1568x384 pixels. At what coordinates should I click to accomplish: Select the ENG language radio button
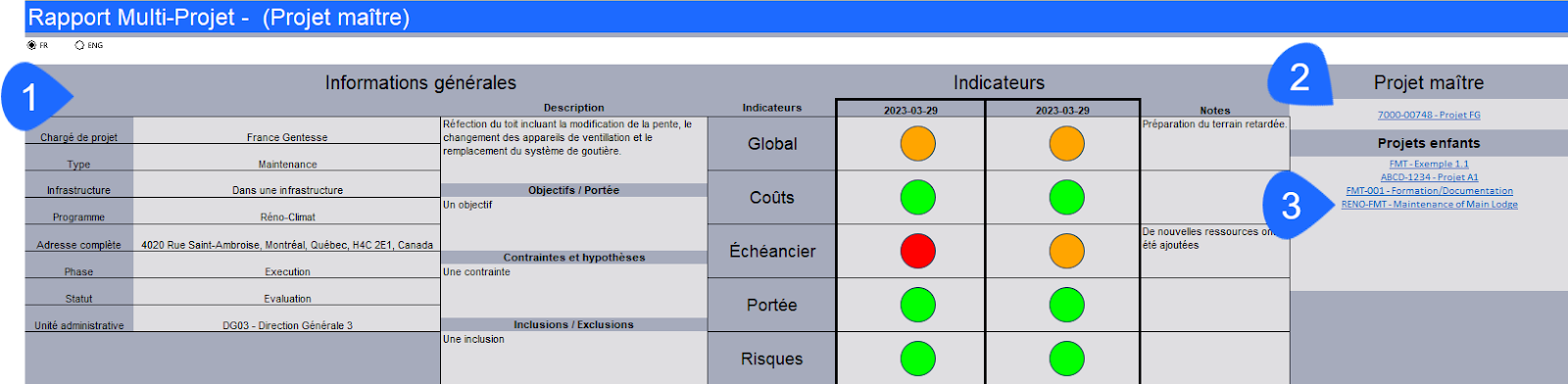(79, 45)
